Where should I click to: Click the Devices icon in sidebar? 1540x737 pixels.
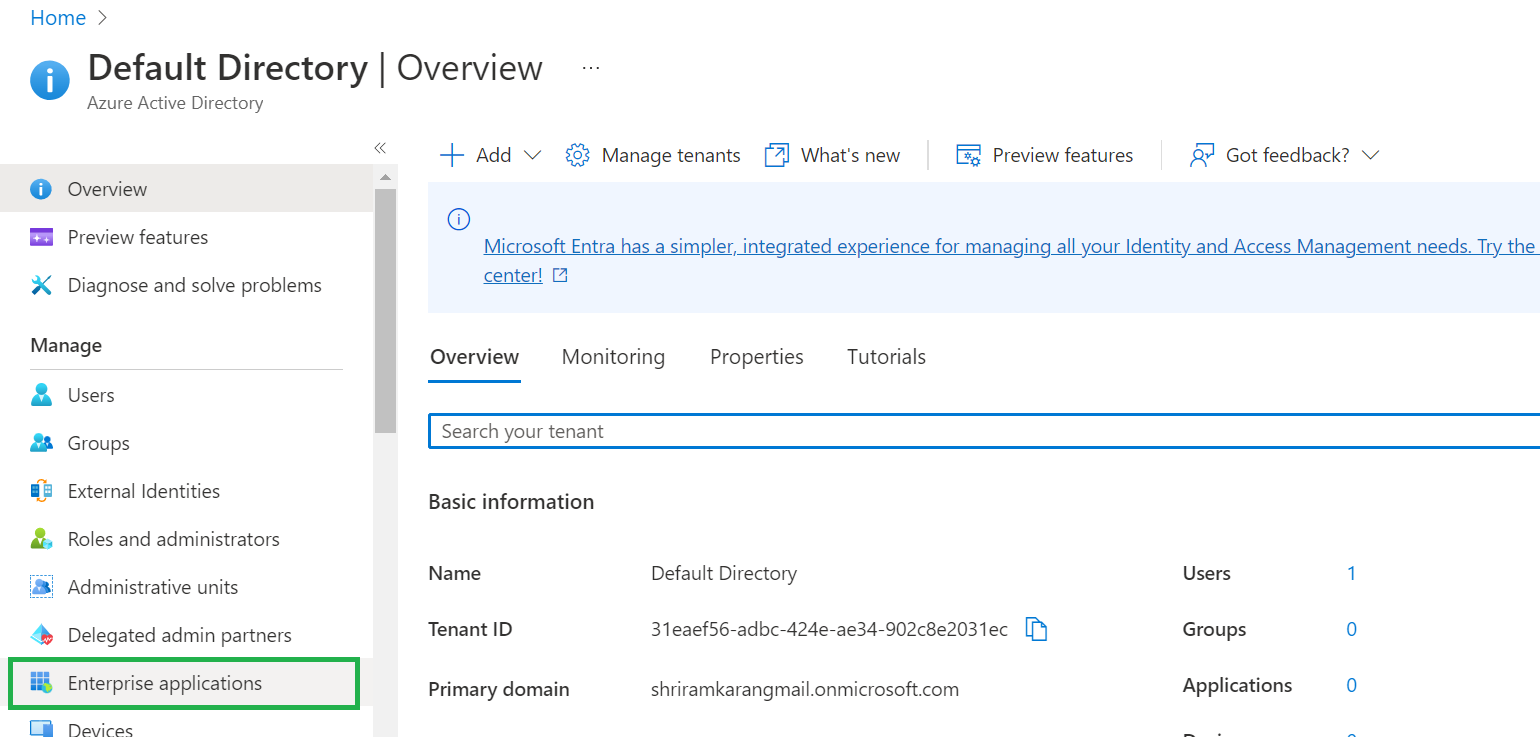[x=41, y=729]
